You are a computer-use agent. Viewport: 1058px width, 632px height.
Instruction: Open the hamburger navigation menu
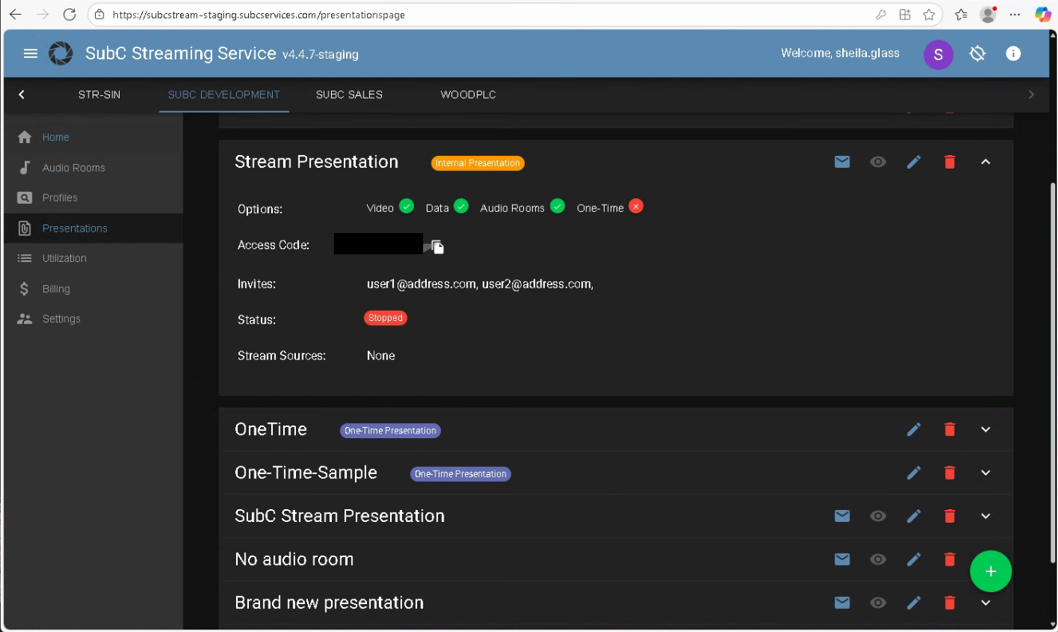click(x=30, y=54)
